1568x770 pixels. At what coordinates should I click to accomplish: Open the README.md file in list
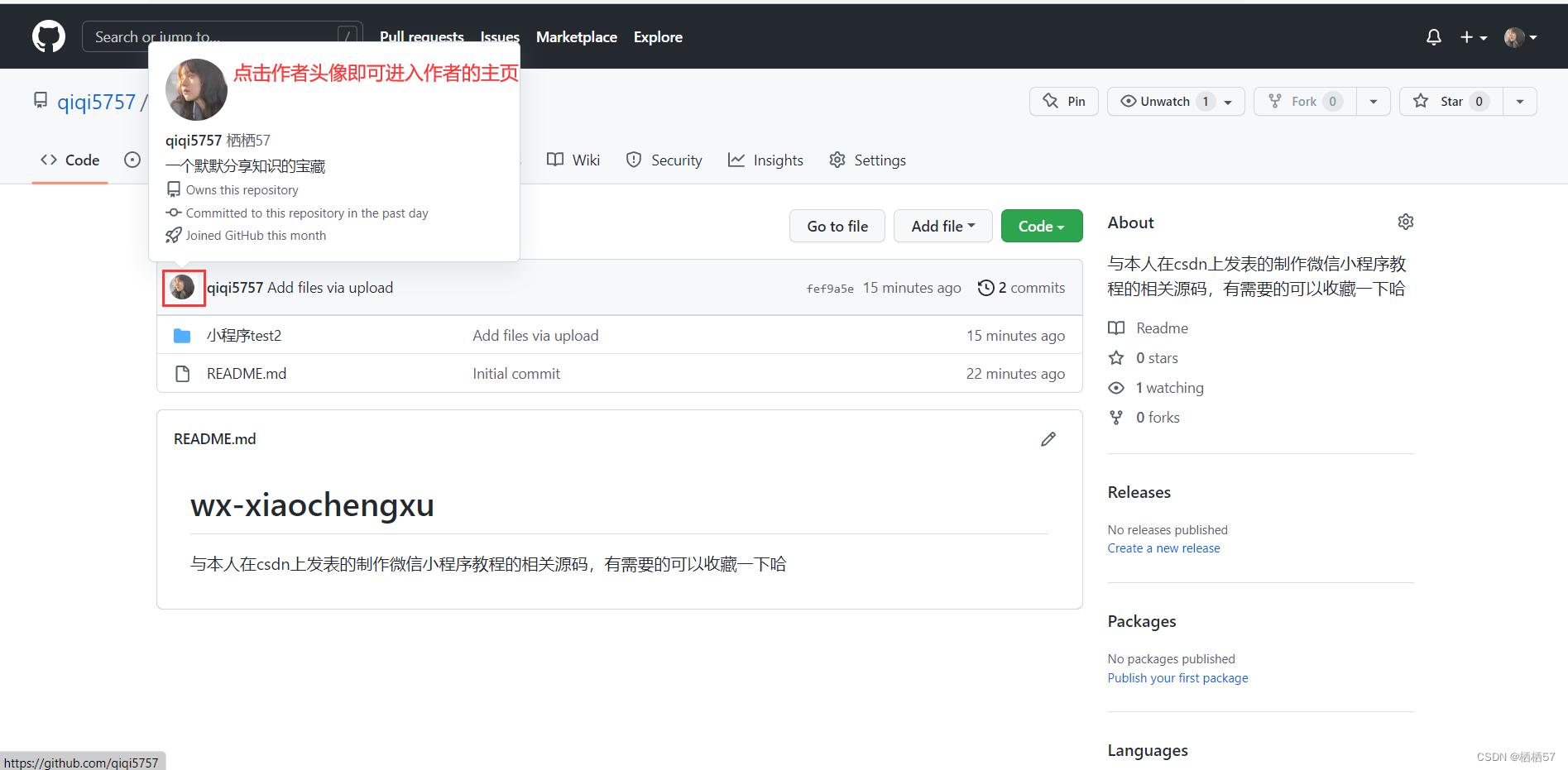point(247,374)
